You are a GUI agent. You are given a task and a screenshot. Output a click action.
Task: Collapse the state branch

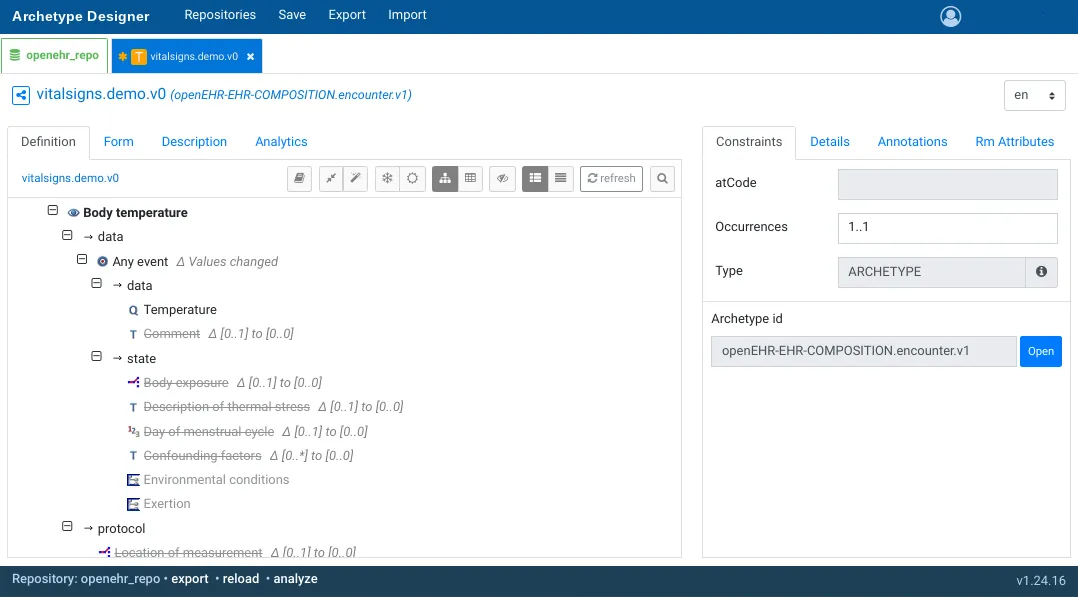97,357
